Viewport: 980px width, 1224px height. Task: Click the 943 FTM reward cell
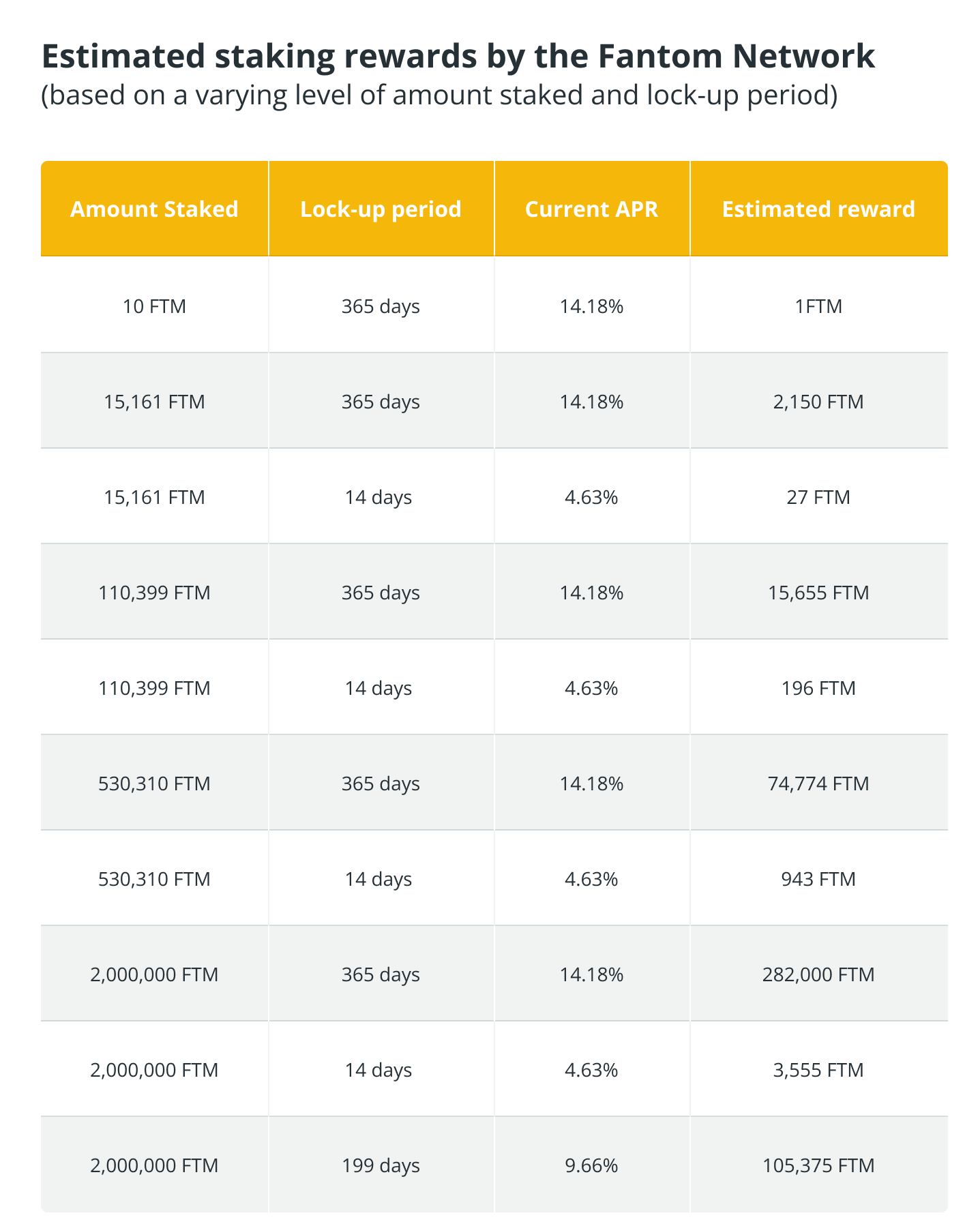(x=818, y=880)
